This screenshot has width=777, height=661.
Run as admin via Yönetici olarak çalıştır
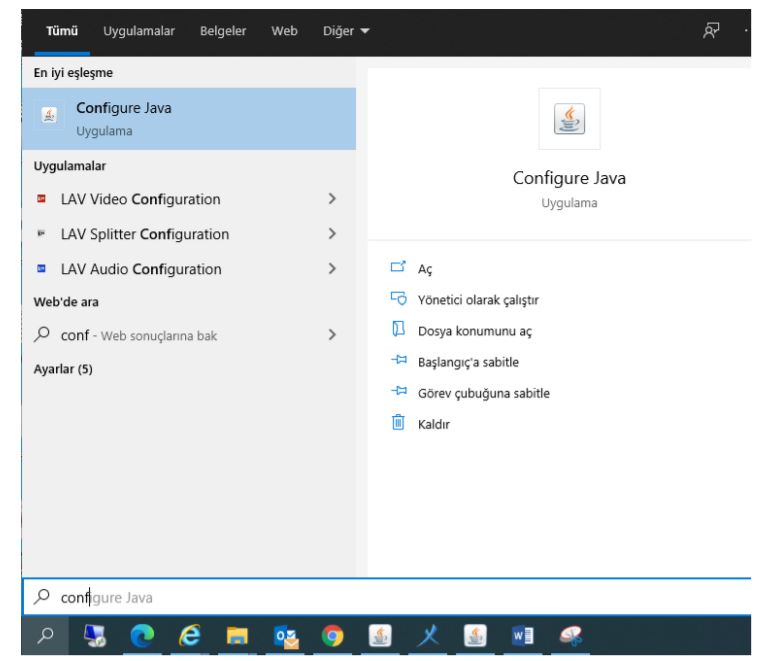click(x=478, y=300)
